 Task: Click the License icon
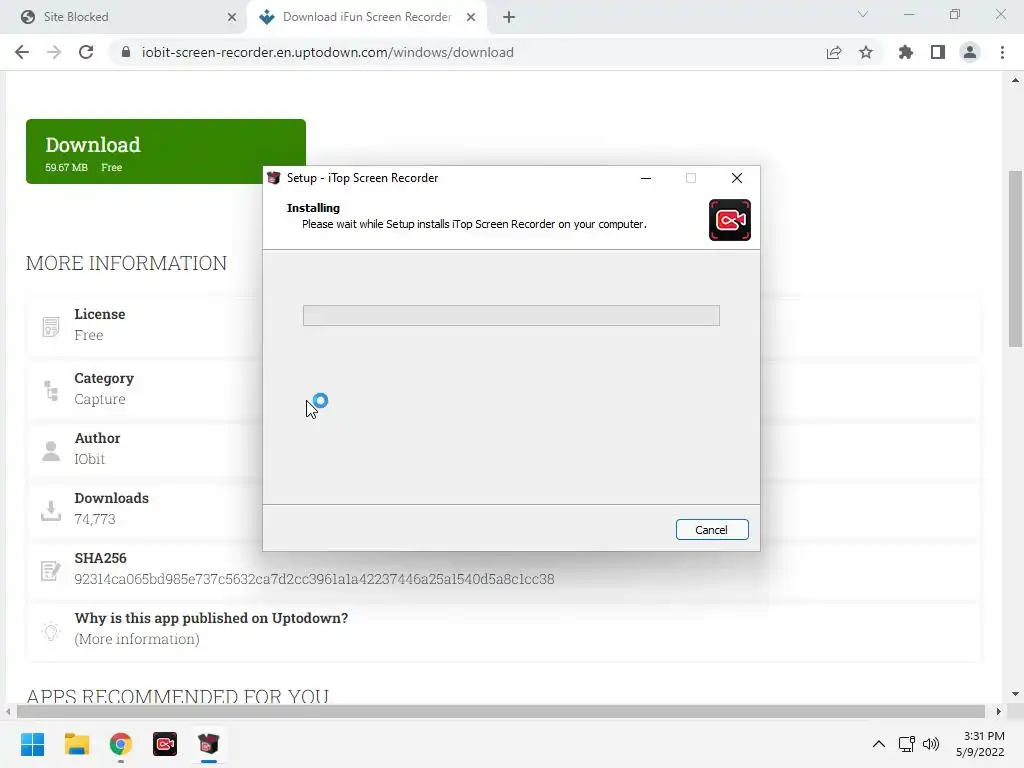(x=51, y=327)
